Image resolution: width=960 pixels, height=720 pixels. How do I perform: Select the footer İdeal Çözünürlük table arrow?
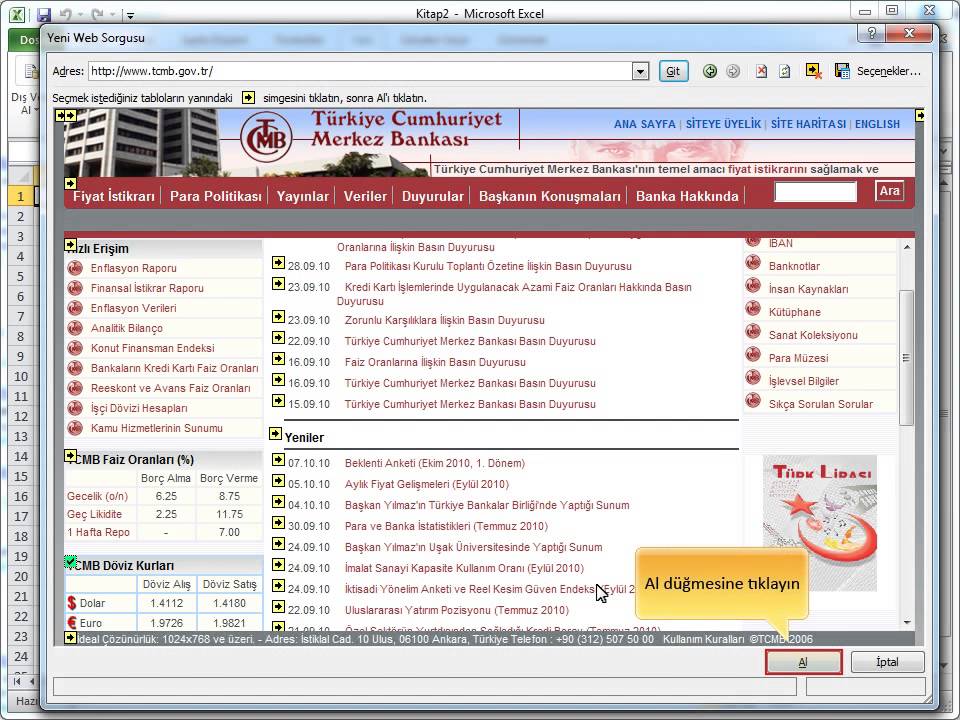click(x=70, y=638)
